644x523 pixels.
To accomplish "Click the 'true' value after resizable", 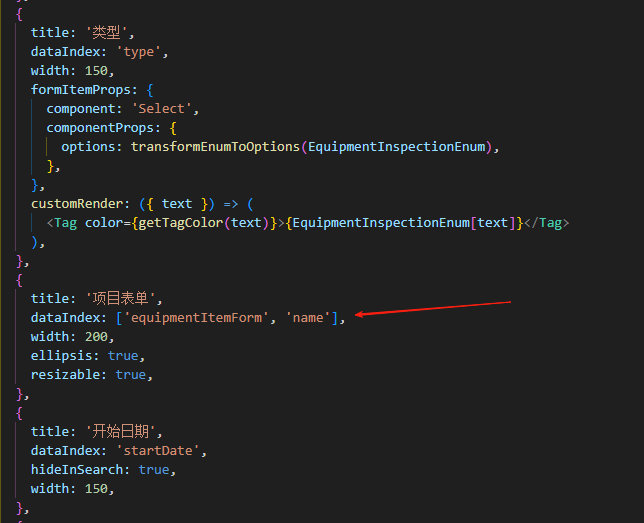I will [131, 375].
